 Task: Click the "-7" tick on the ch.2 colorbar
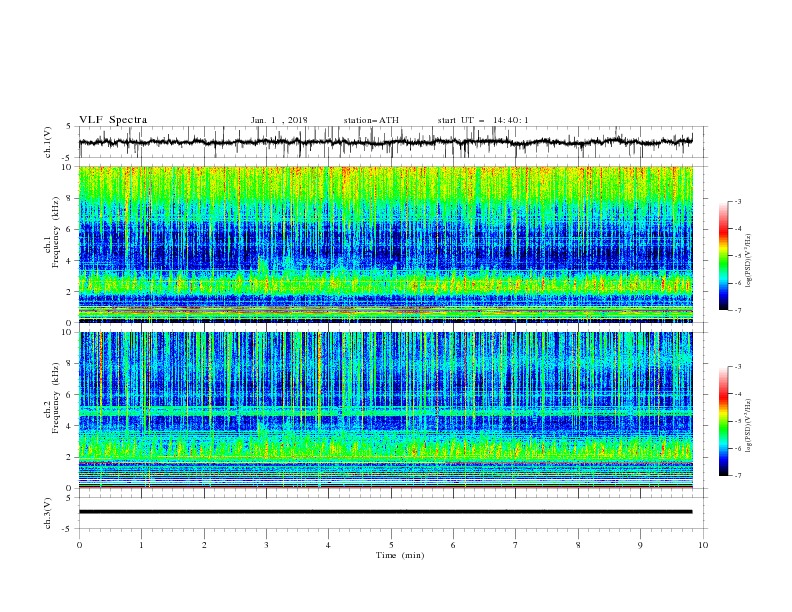pyautogui.click(x=737, y=476)
